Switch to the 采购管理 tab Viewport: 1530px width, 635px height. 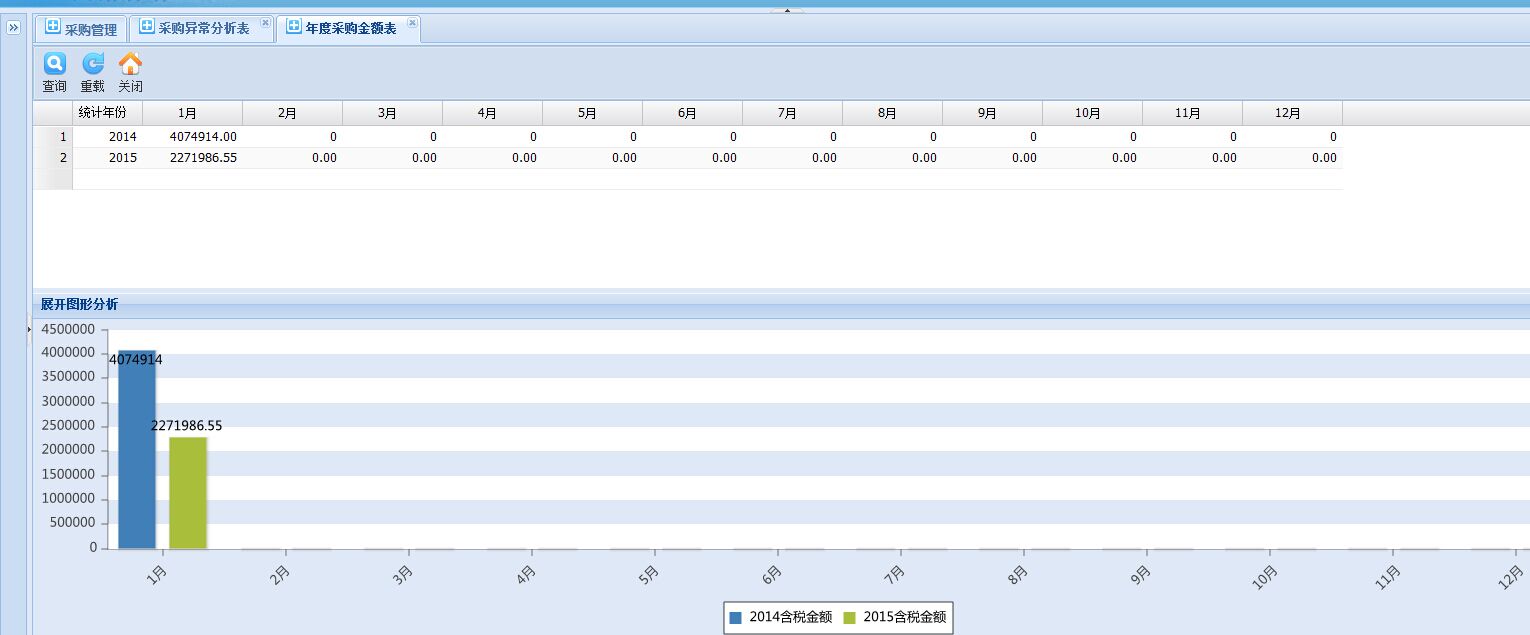pyautogui.click(x=90, y=29)
